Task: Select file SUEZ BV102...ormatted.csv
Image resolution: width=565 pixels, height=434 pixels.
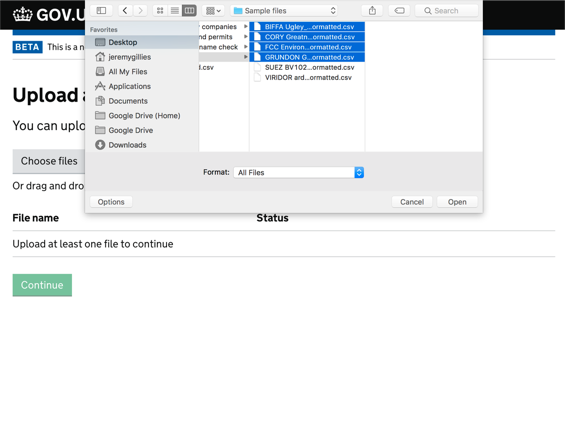Action: (307, 67)
